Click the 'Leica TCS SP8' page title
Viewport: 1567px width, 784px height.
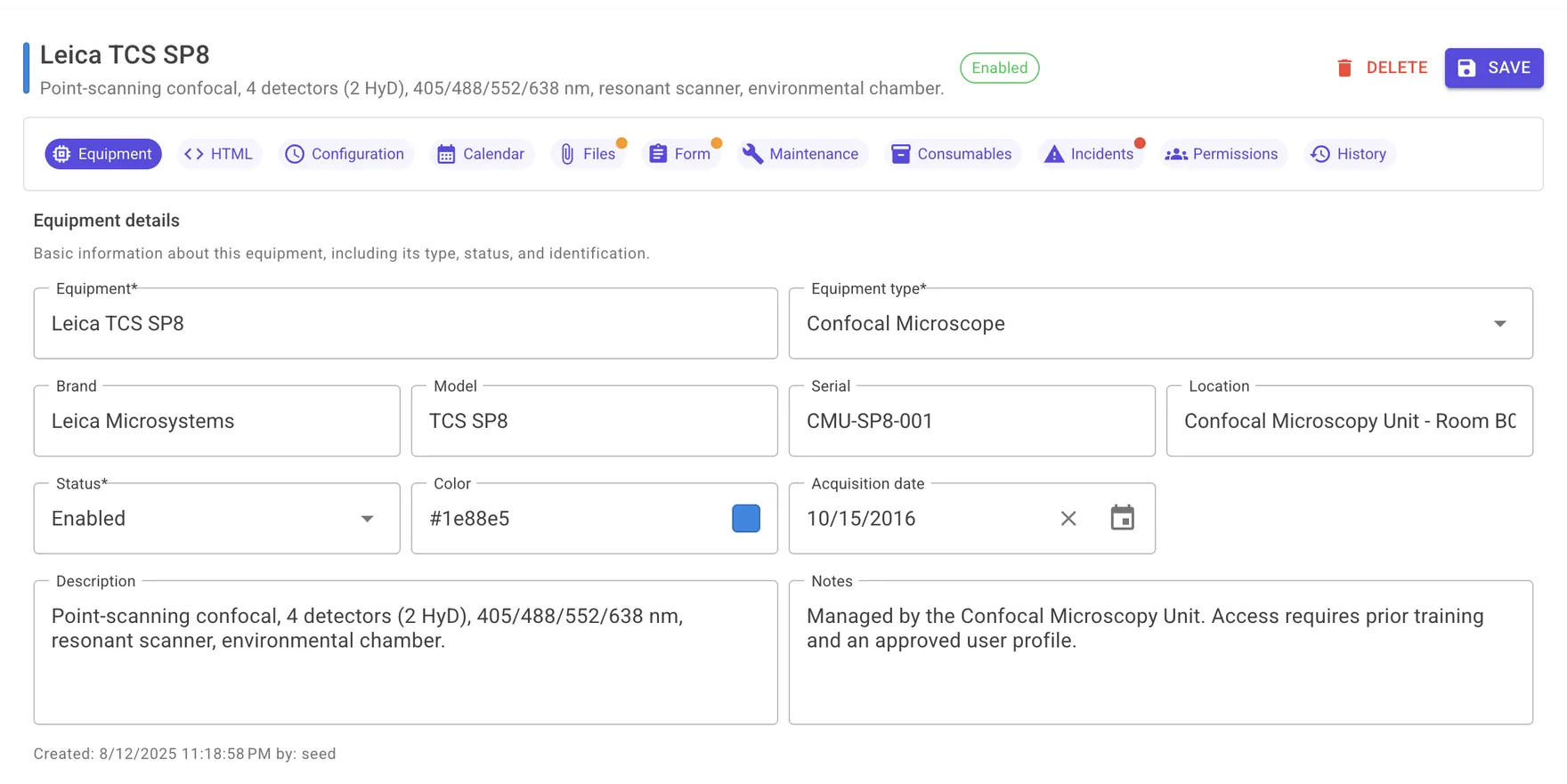click(125, 55)
